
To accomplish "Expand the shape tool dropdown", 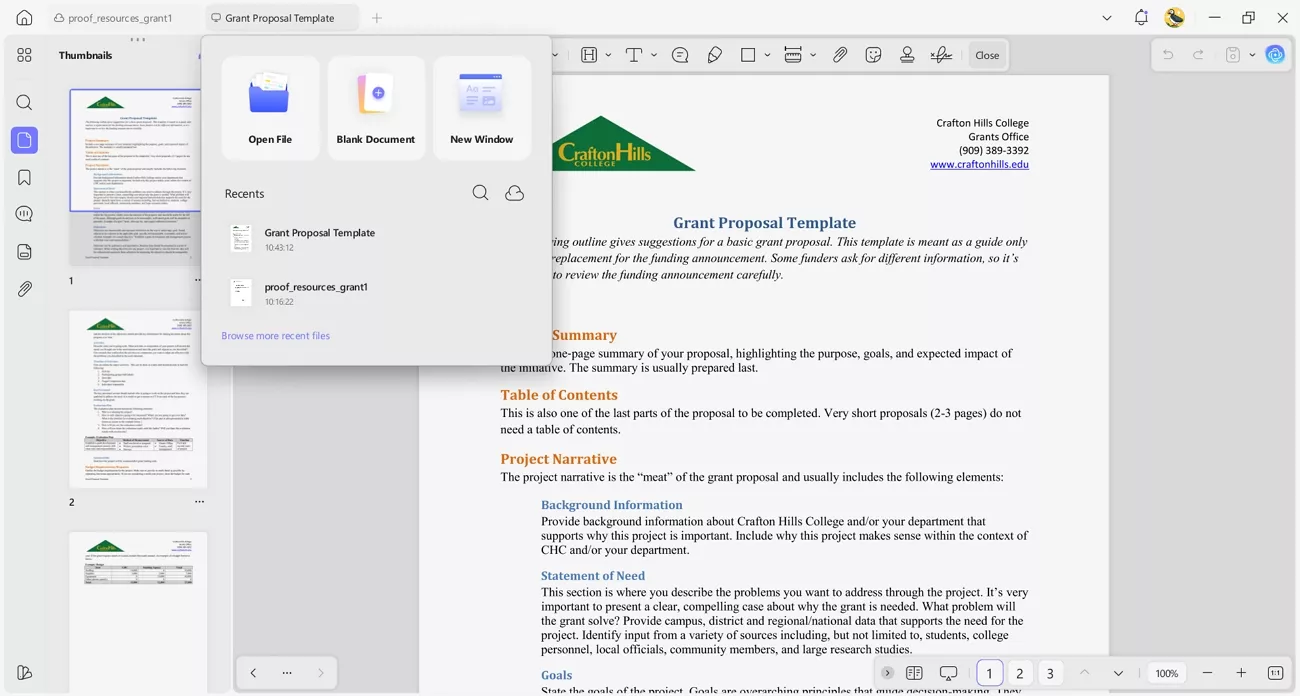I will pos(766,55).
